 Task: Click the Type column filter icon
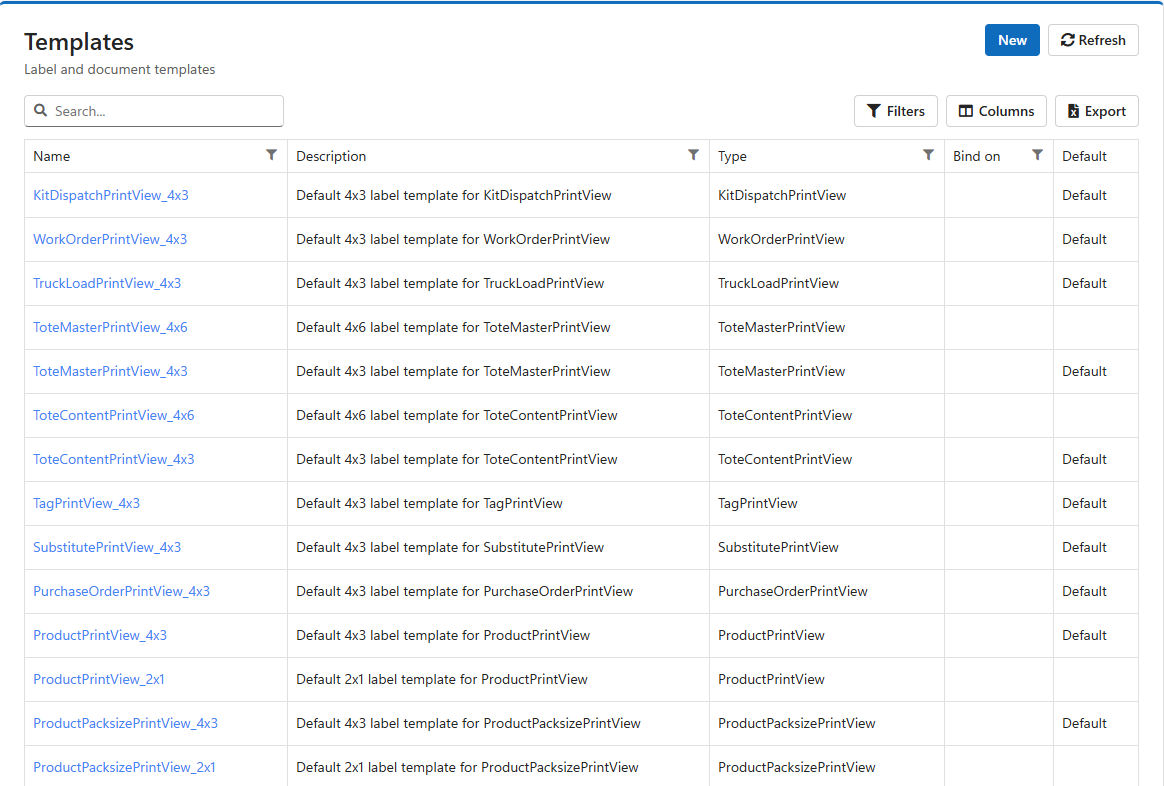(929, 155)
